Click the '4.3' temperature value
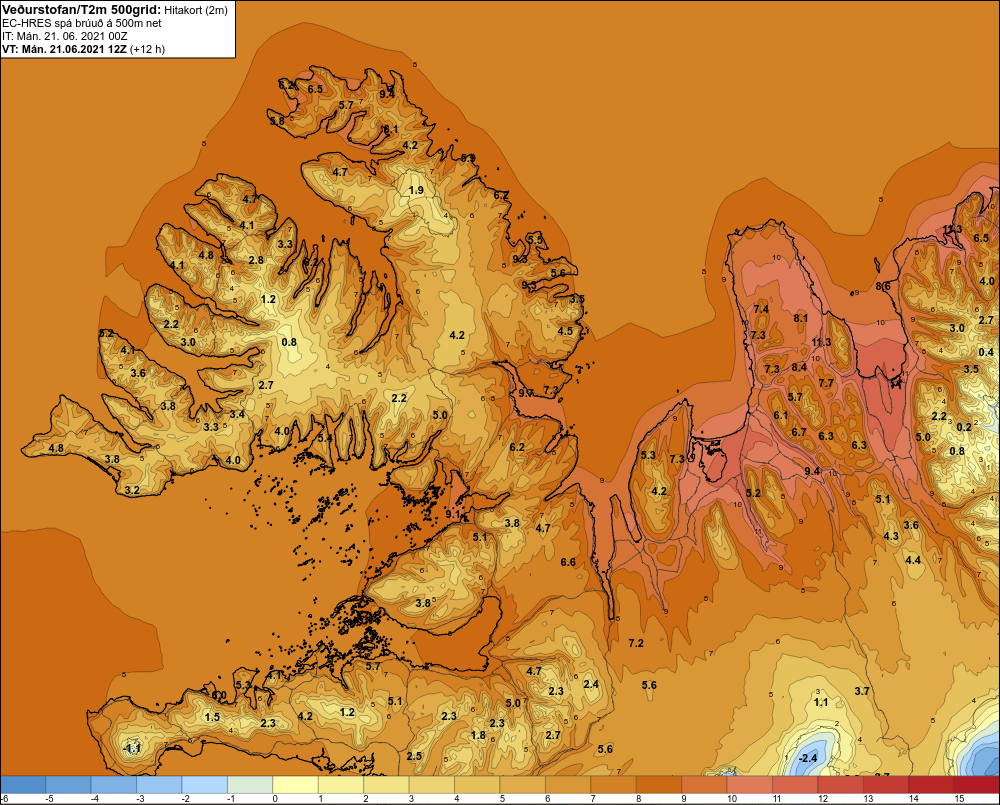Viewport: 1000px width, 805px height. pyautogui.click(x=891, y=536)
